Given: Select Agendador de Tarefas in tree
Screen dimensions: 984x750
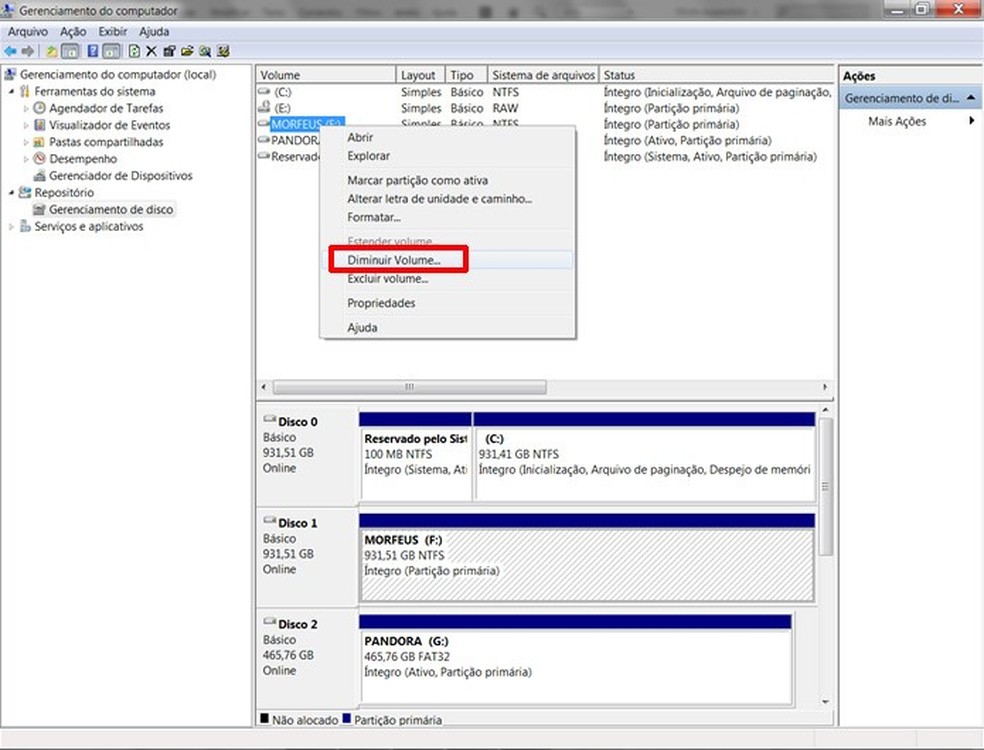Looking at the screenshot, I should point(106,109).
